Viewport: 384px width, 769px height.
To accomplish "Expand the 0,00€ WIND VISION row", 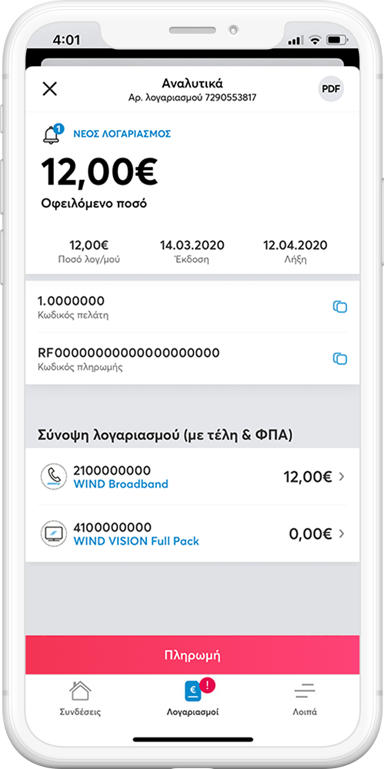I will [x=193, y=534].
